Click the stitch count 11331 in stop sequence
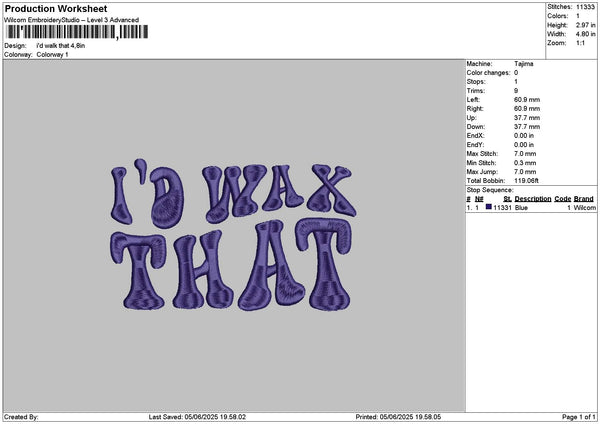 (502, 208)
